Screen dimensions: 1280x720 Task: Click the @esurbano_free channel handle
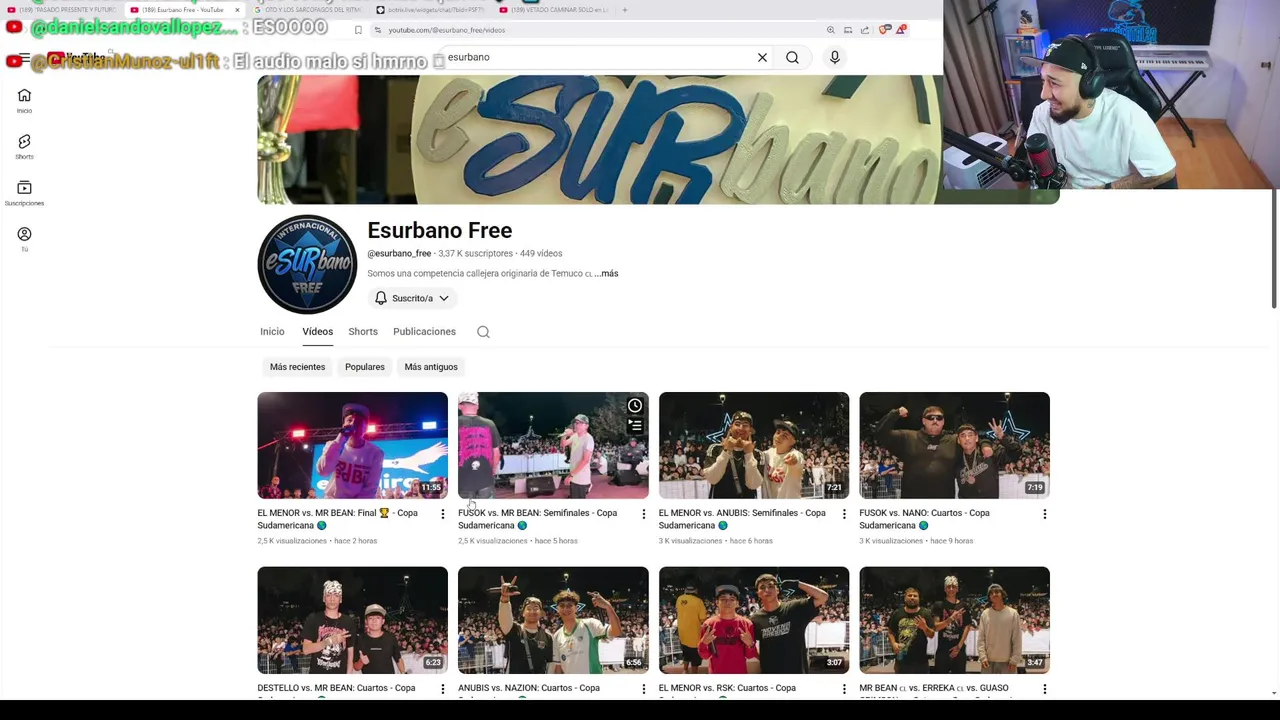click(399, 254)
